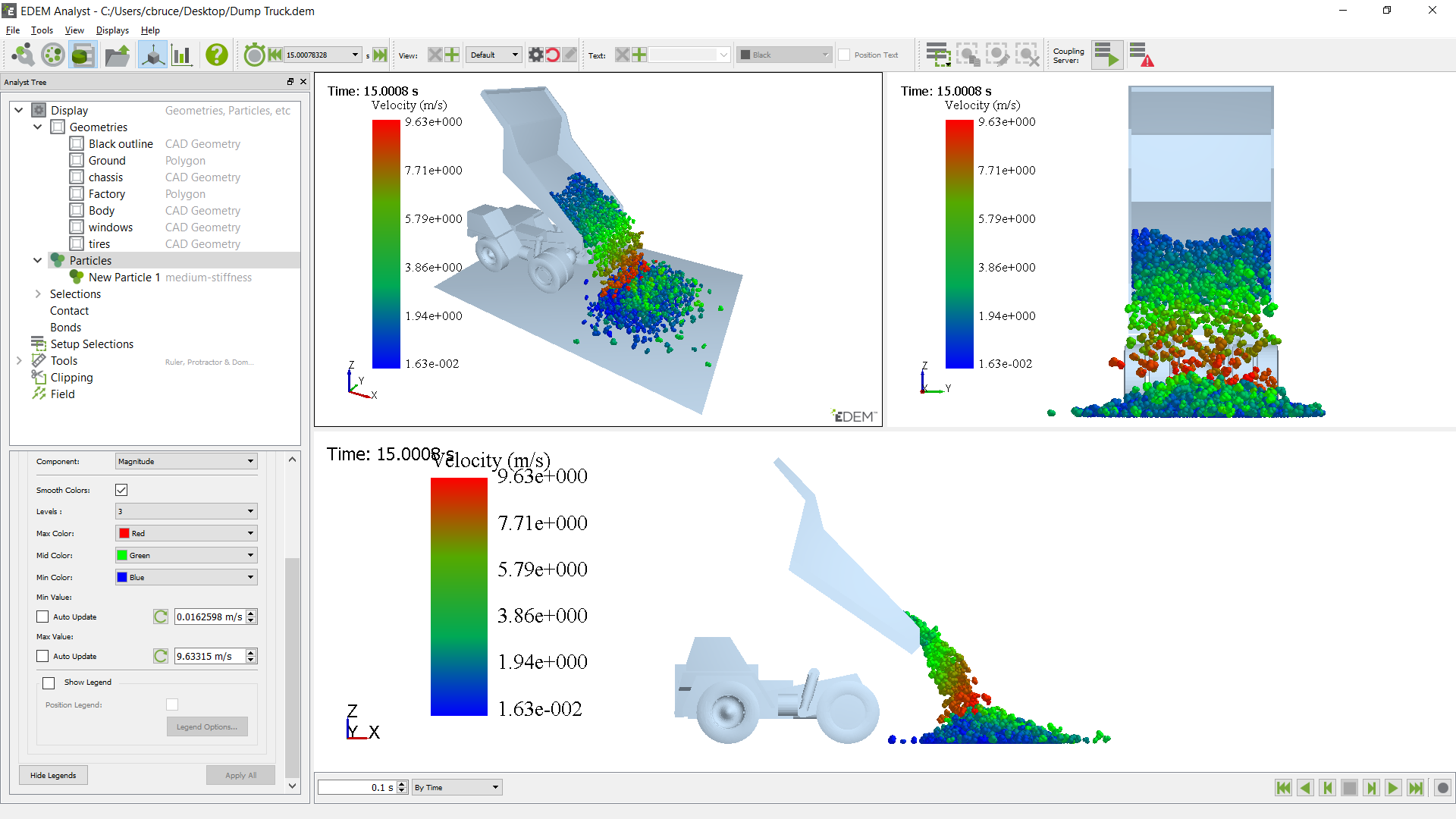The width and height of the screenshot is (1456, 819).
Task: Open the Displays menu
Action: tap(112, 30)
